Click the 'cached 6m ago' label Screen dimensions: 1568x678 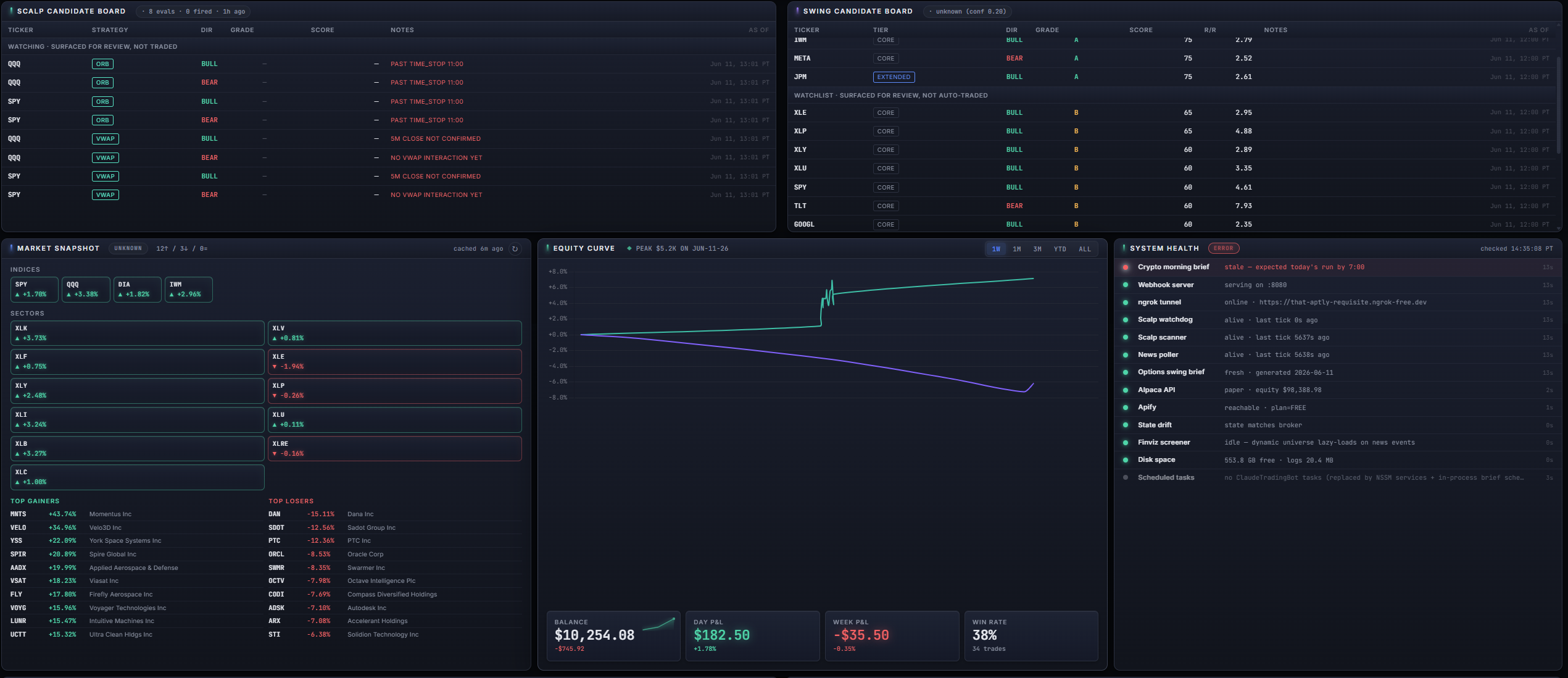pyautogui.click(x=478, y=249)
